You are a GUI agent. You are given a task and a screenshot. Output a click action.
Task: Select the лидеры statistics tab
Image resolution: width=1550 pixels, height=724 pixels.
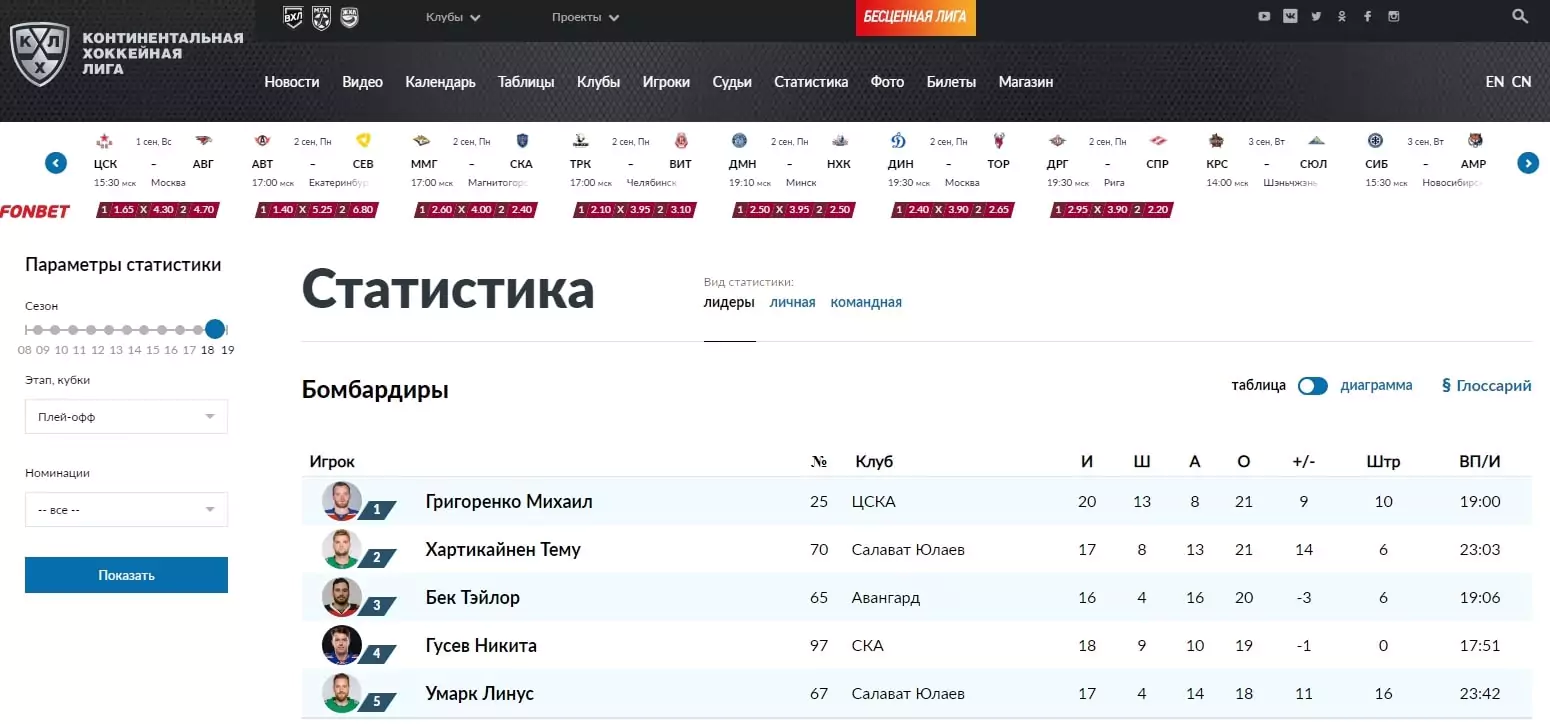(x=729, y=302)
